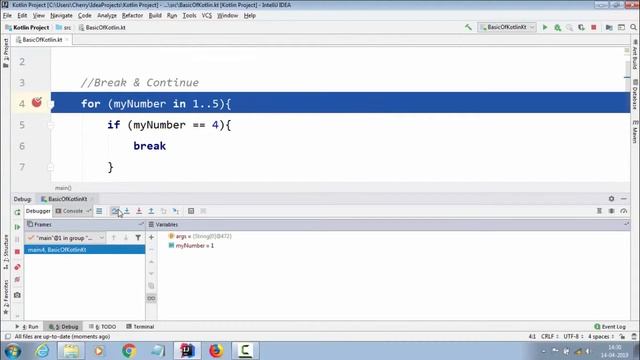
Task: Open the debug panel settings gear
Action: coord(611,199)
